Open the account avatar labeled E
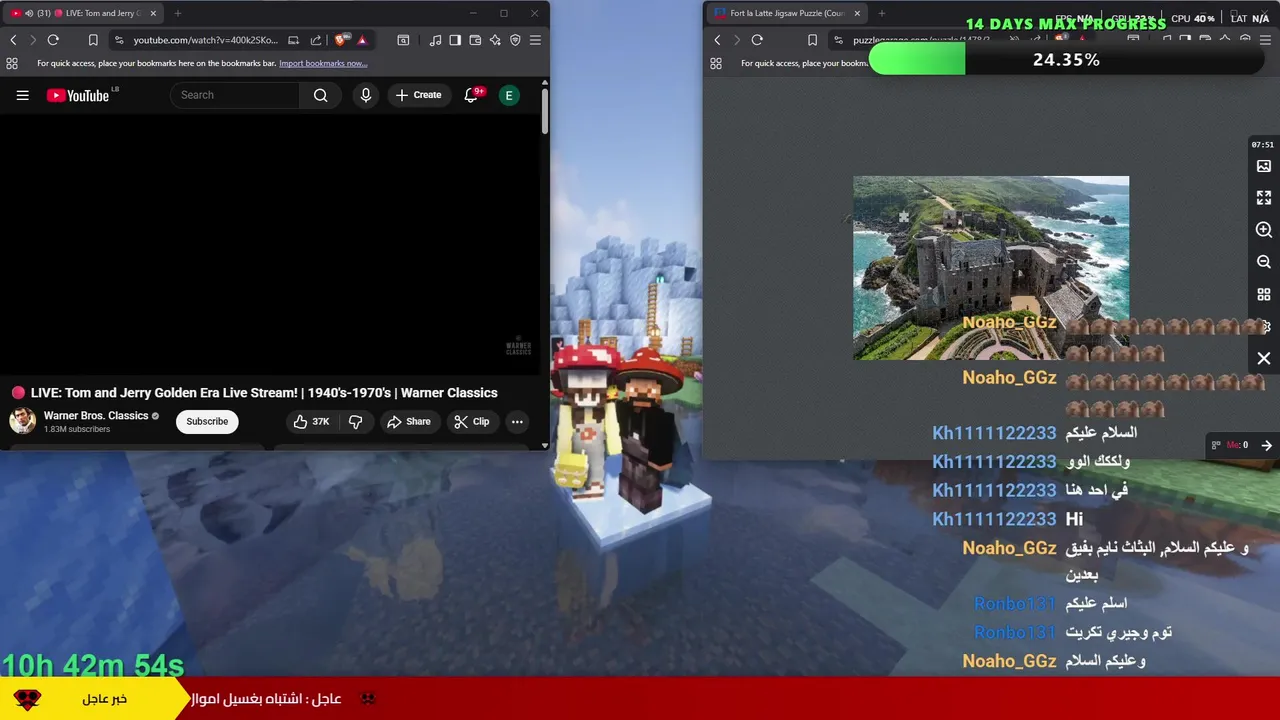 click(x=509, y=95)
